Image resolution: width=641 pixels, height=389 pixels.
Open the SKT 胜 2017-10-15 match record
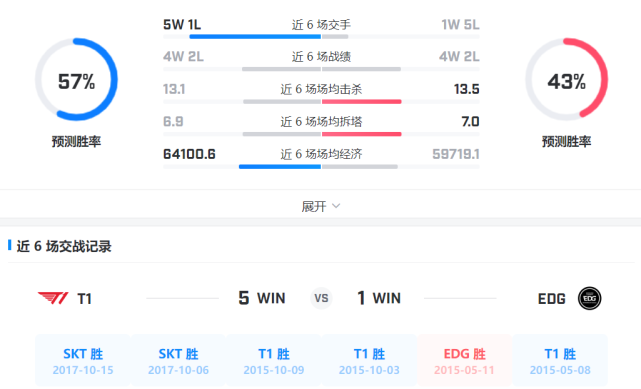point(83,361)
